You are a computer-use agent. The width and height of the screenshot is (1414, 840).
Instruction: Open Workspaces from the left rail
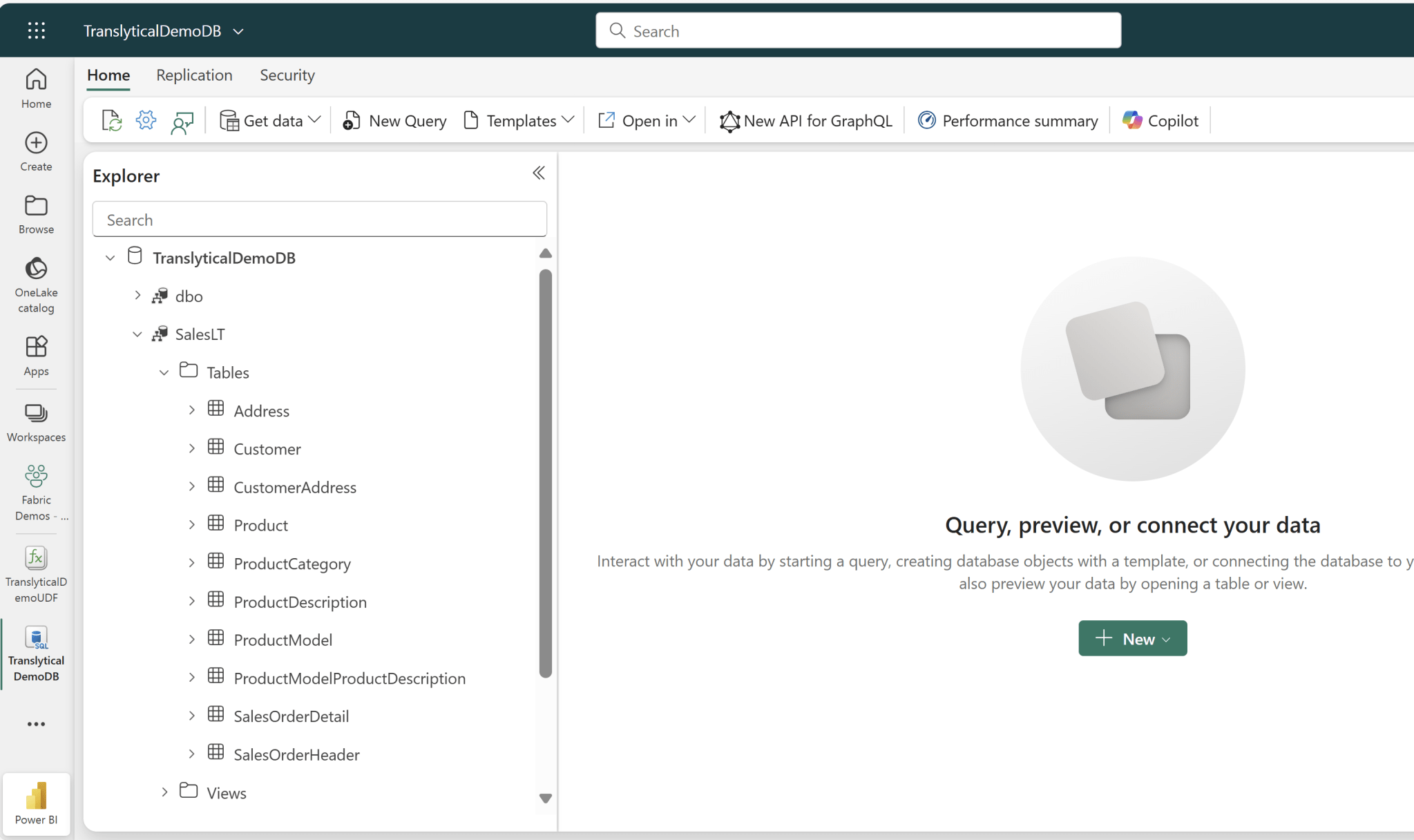35,420
